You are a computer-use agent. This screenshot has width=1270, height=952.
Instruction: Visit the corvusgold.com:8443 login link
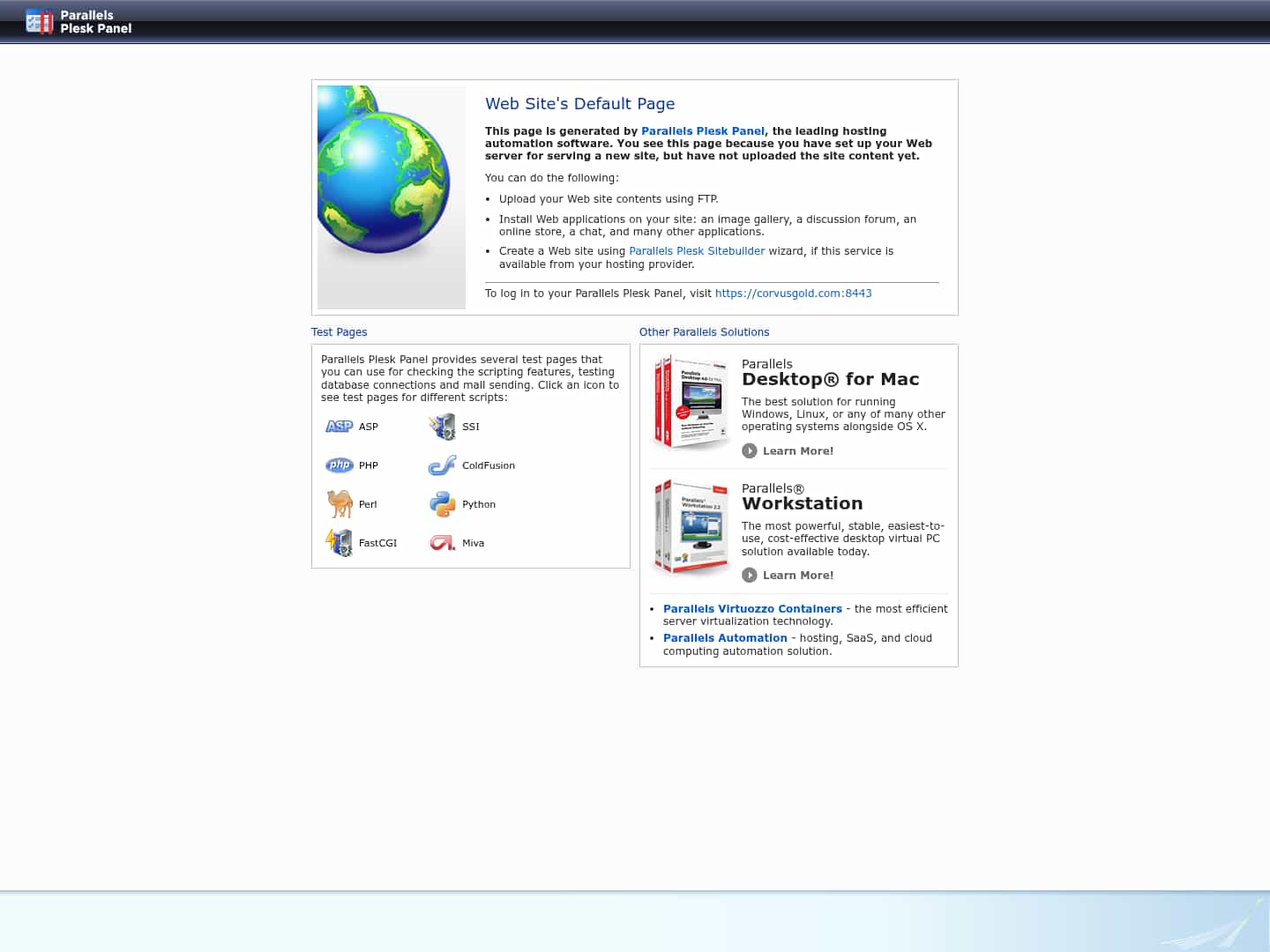tap(793, 293)
